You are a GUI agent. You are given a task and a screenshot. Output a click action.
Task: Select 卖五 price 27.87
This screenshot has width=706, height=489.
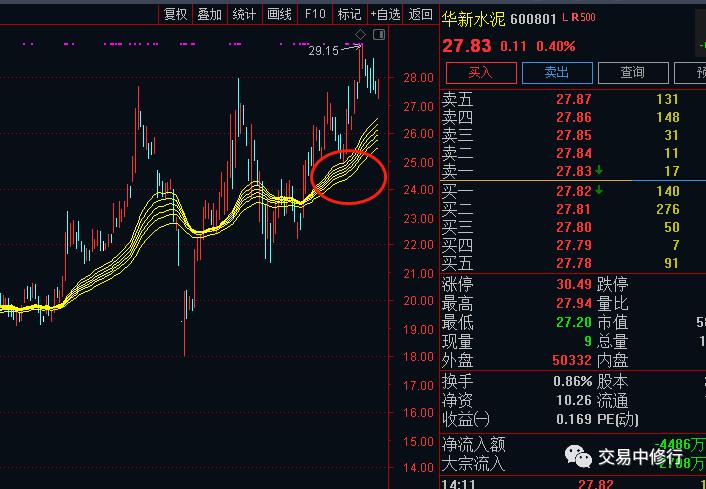(x=573, y=99)
